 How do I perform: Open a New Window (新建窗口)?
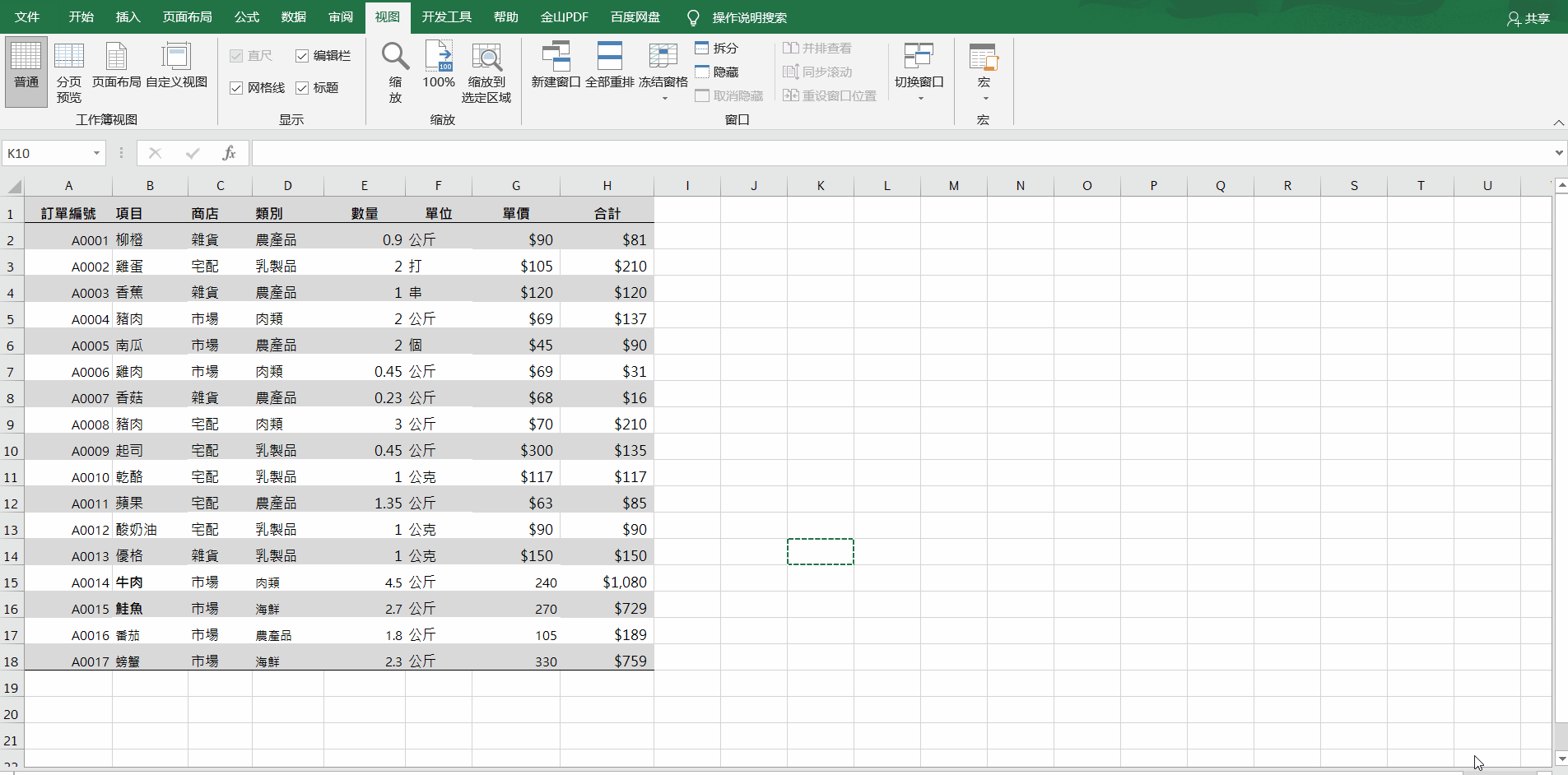coord(556,66)
